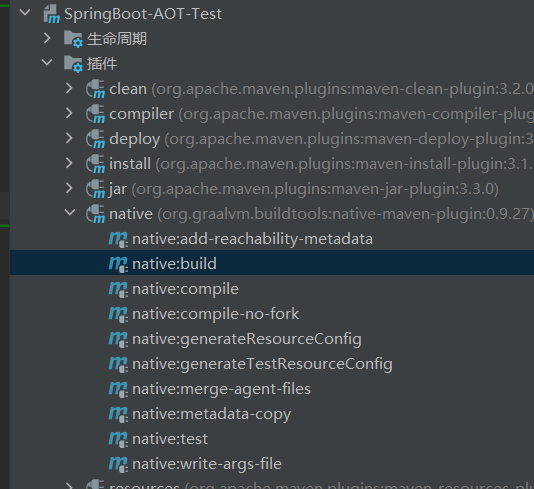Click the native plugin icon
Viewport: 534px width, 489px height.
[x=95, y=214]
